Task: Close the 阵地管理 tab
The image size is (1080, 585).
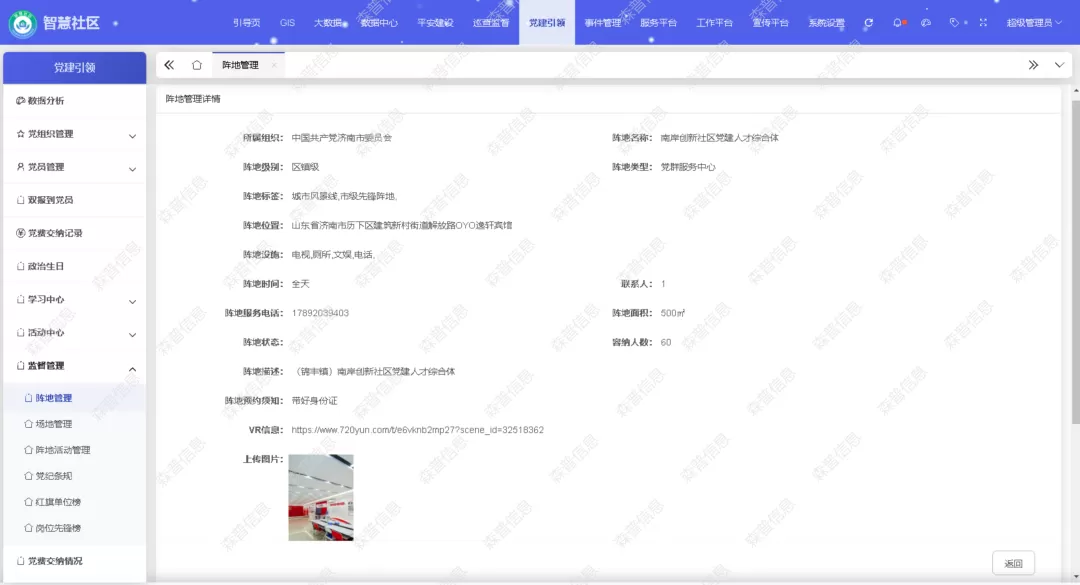Action: coord(274,65)
